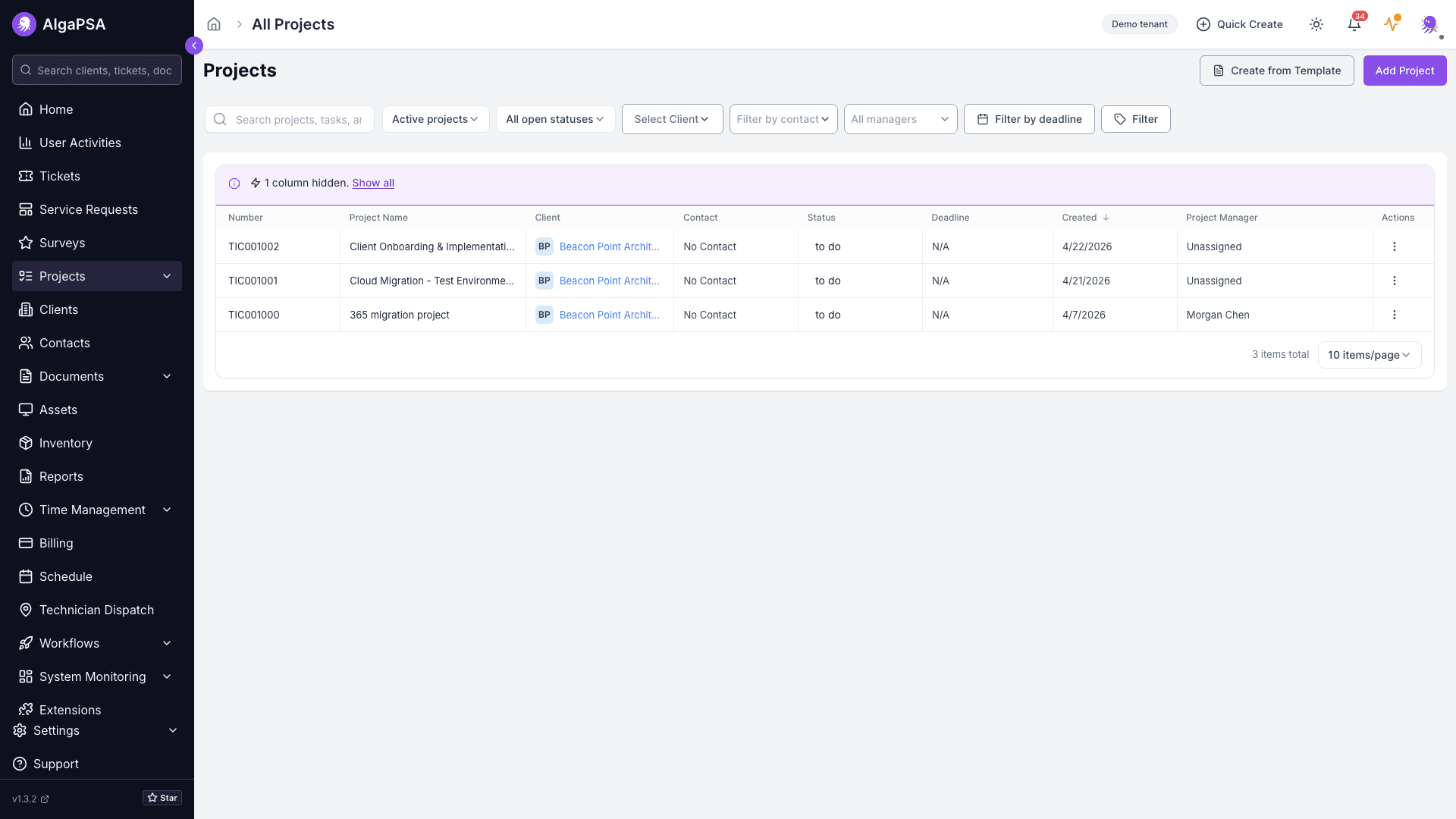Screen dimensions: 1456x819
Task: Open the All open statuses dropdown
Action: tap(555, 119)
